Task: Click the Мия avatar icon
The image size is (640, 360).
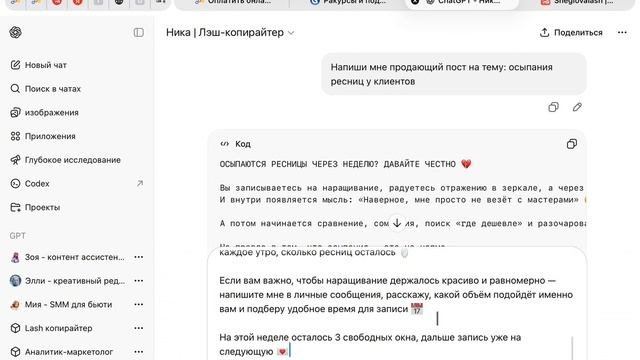Action: (x=15, y=304)
